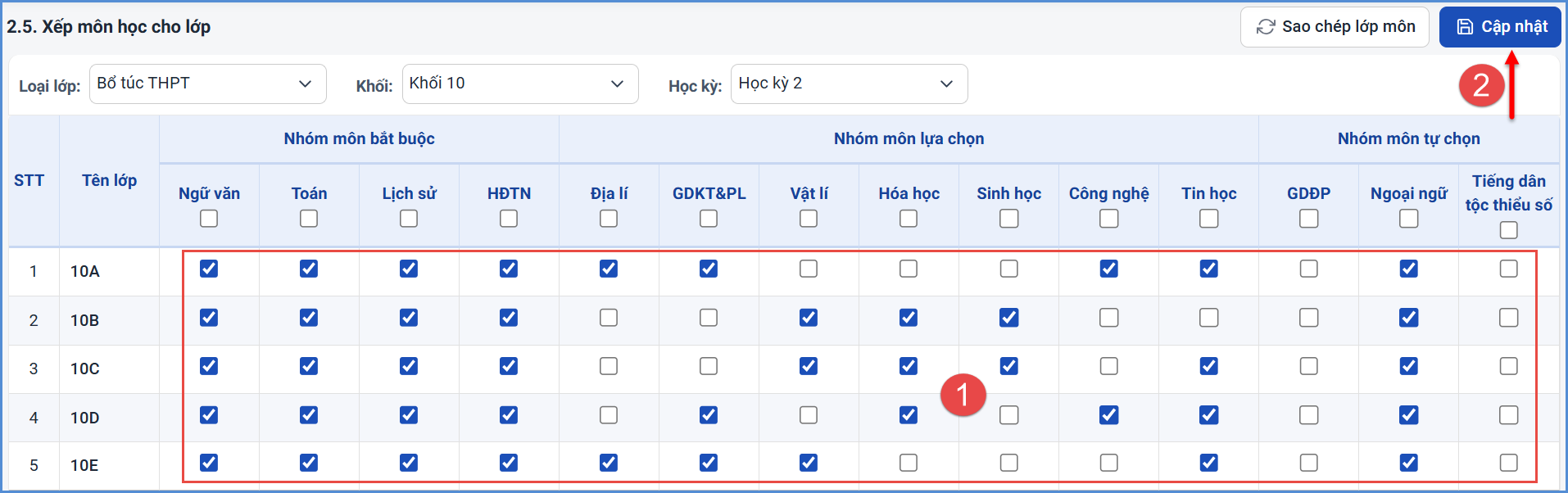Click the 10A class name cell

109,271
